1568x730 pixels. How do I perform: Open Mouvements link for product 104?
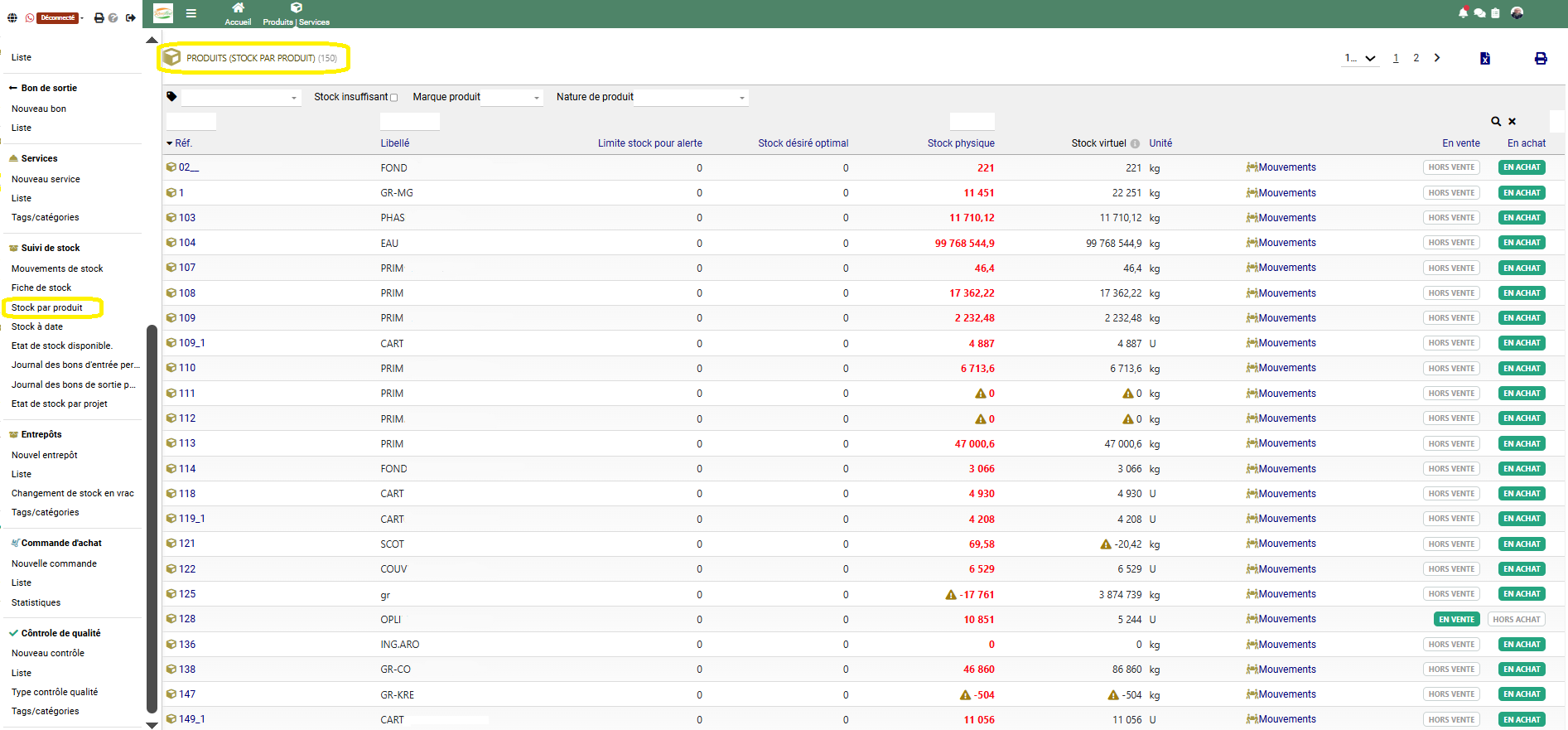[1286, 243]
